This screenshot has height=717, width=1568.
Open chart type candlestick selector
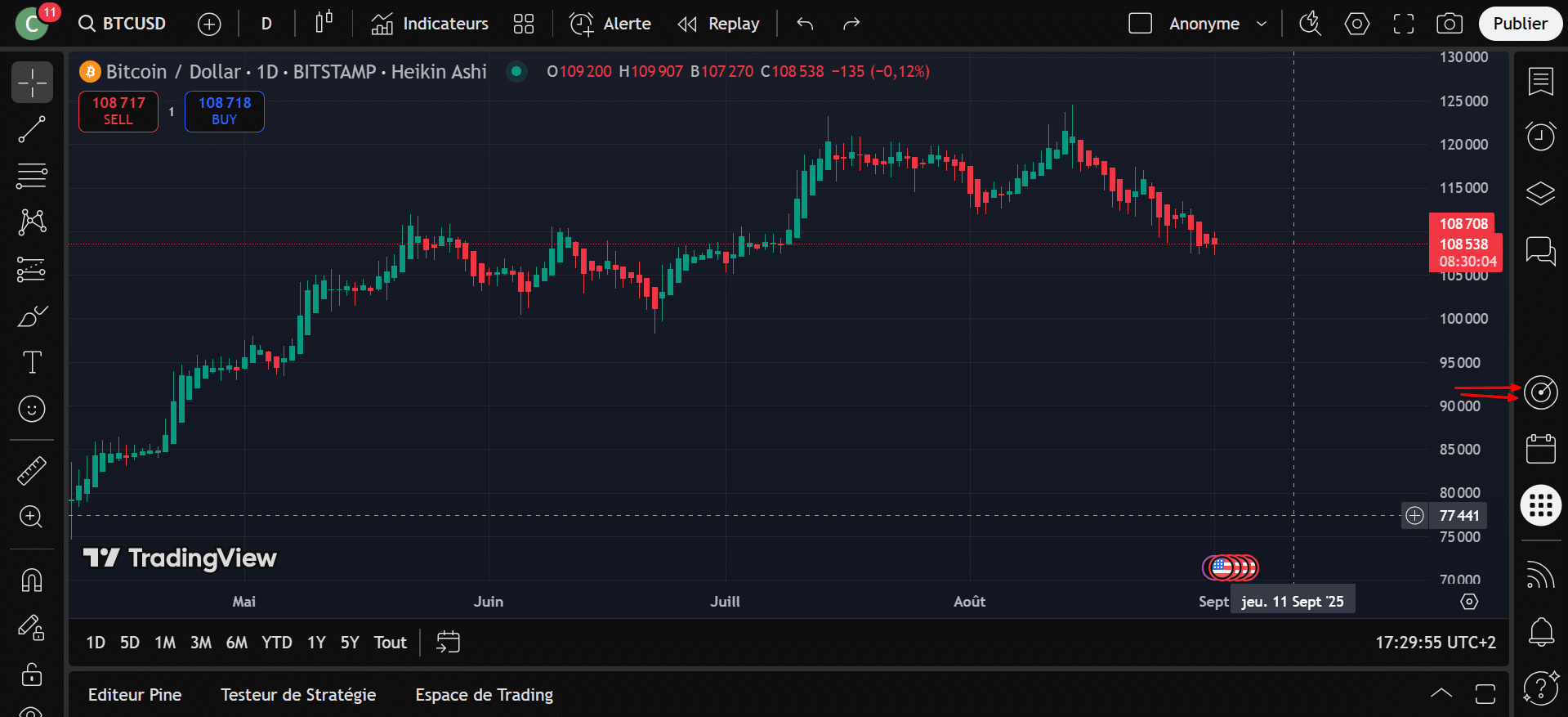[x=324, y=24]
